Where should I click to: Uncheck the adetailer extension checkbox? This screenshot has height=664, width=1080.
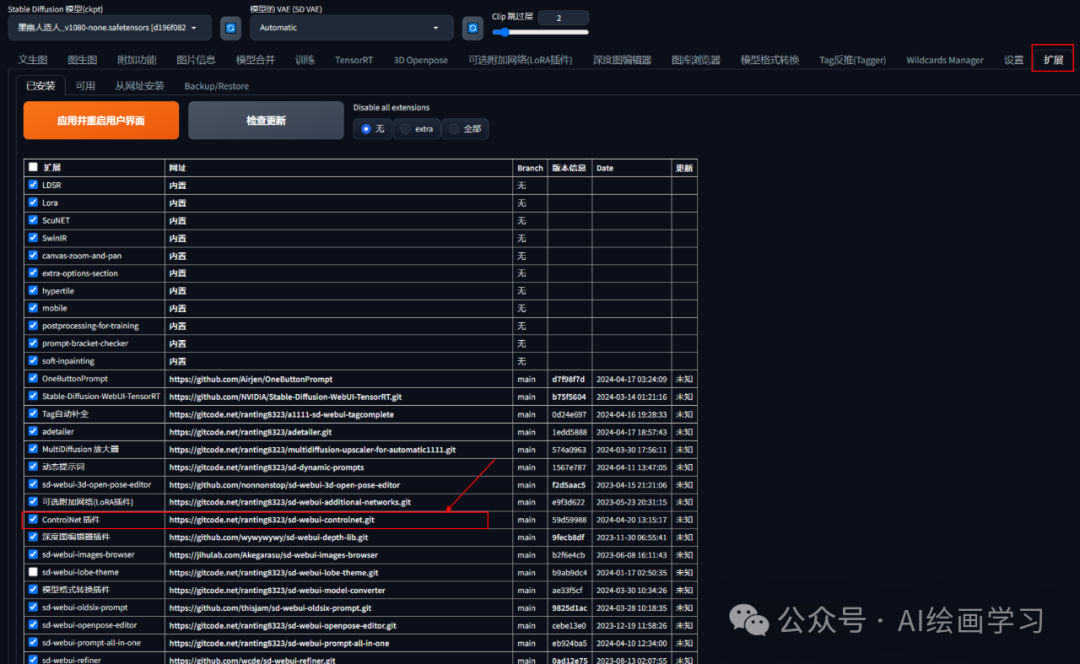click(33, 431)
